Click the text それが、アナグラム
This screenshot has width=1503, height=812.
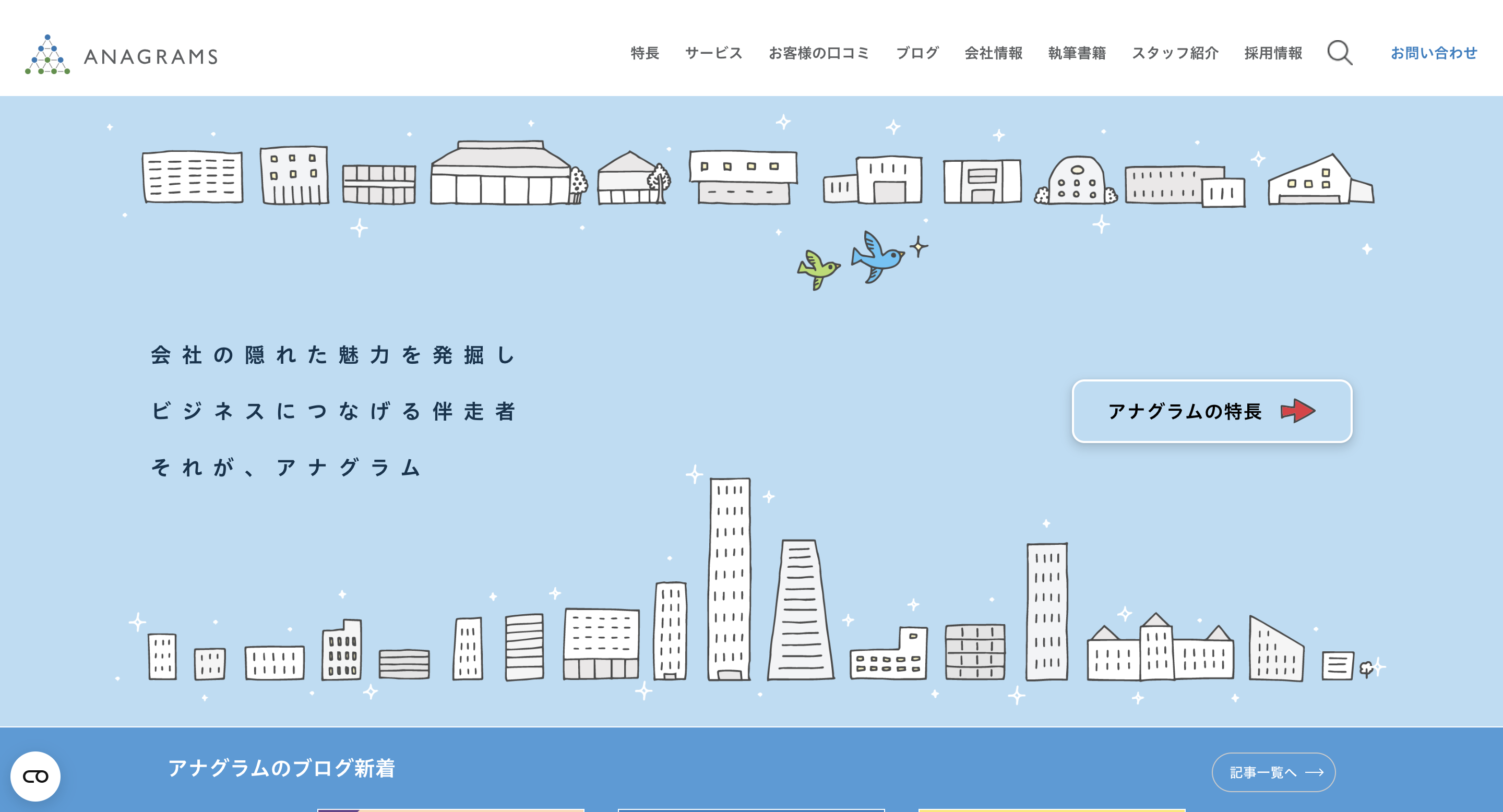(286, 467)
